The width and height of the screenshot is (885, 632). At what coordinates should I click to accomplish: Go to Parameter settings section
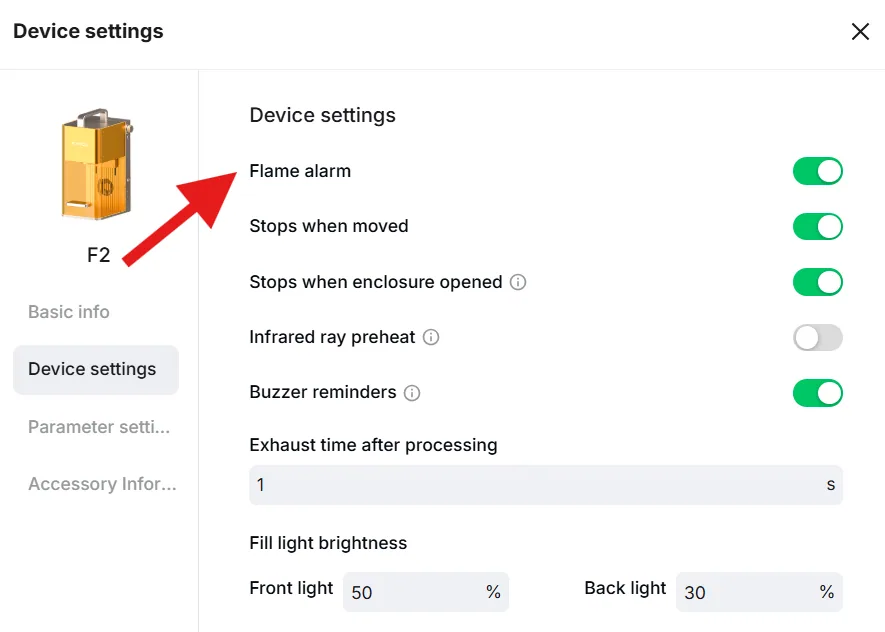pos(99,427)
